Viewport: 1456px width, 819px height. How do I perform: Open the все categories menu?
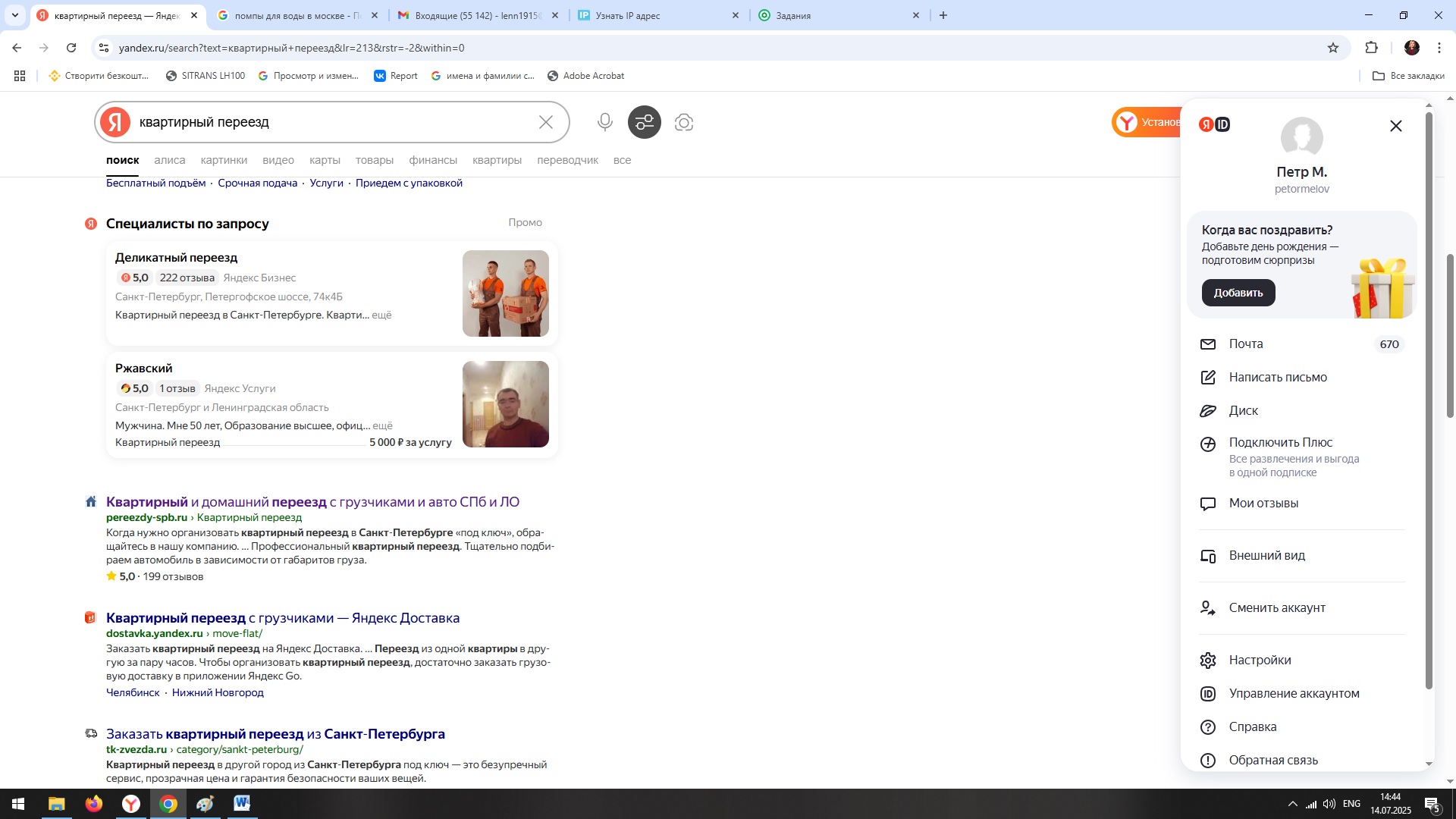(622, 160)
